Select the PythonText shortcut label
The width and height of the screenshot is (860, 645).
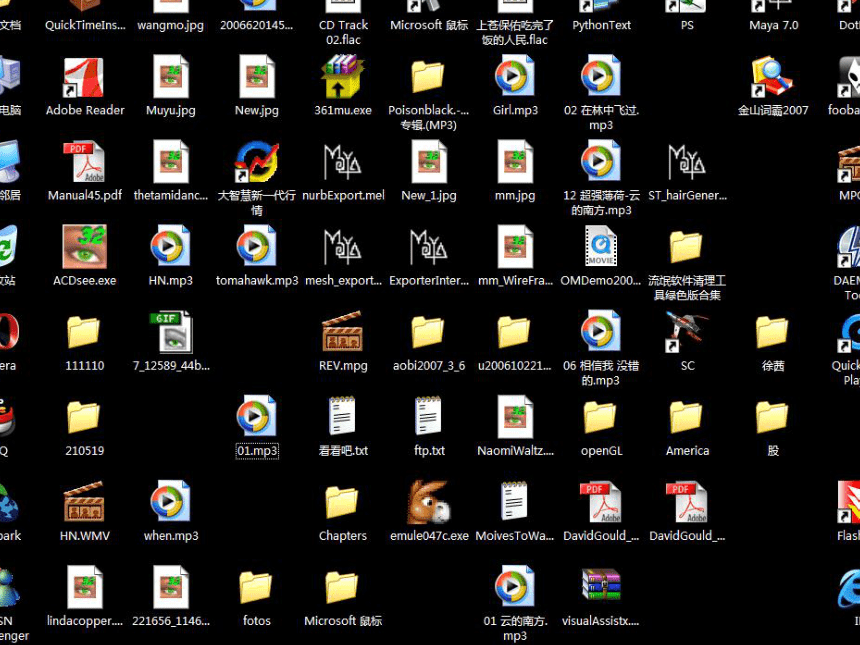(x=601, y=25)
